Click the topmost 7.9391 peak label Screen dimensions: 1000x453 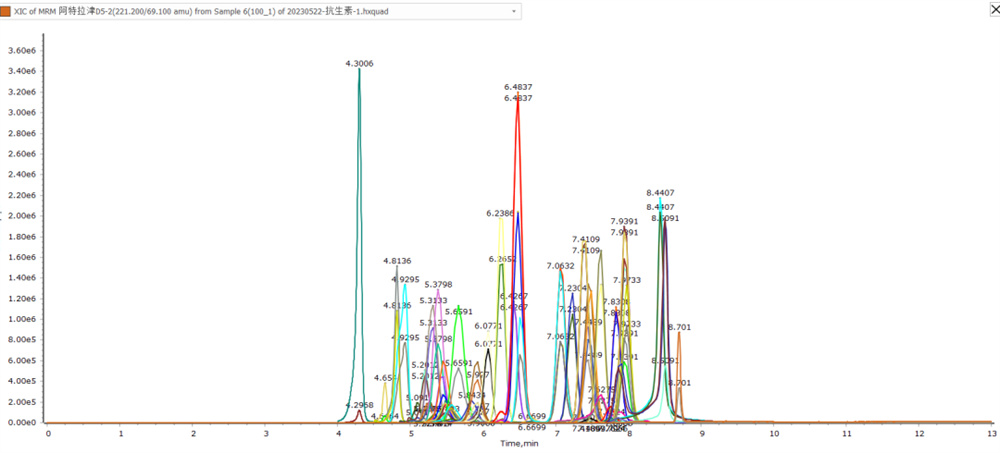pyautogui.click(x=624, y=222)
